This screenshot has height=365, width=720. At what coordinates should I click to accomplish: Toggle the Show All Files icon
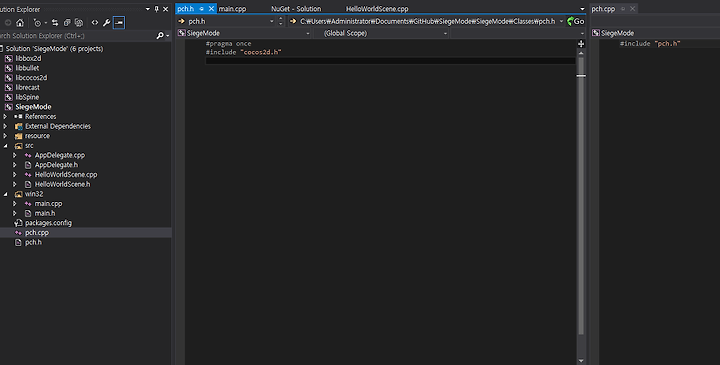[x=79, y=22]
